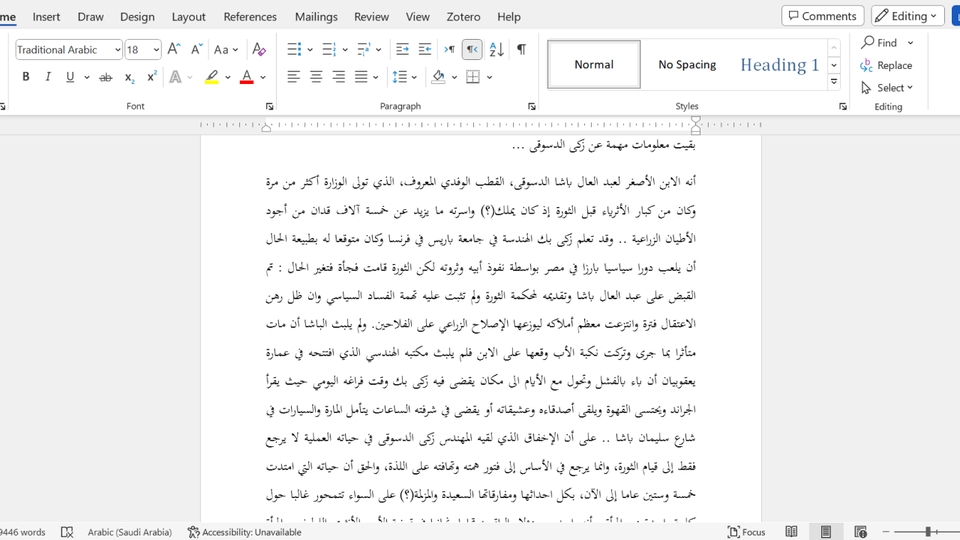Viewport: 960px width, 540px height.
Task: Toggle Italic formatting
Action: pos(48,77)
